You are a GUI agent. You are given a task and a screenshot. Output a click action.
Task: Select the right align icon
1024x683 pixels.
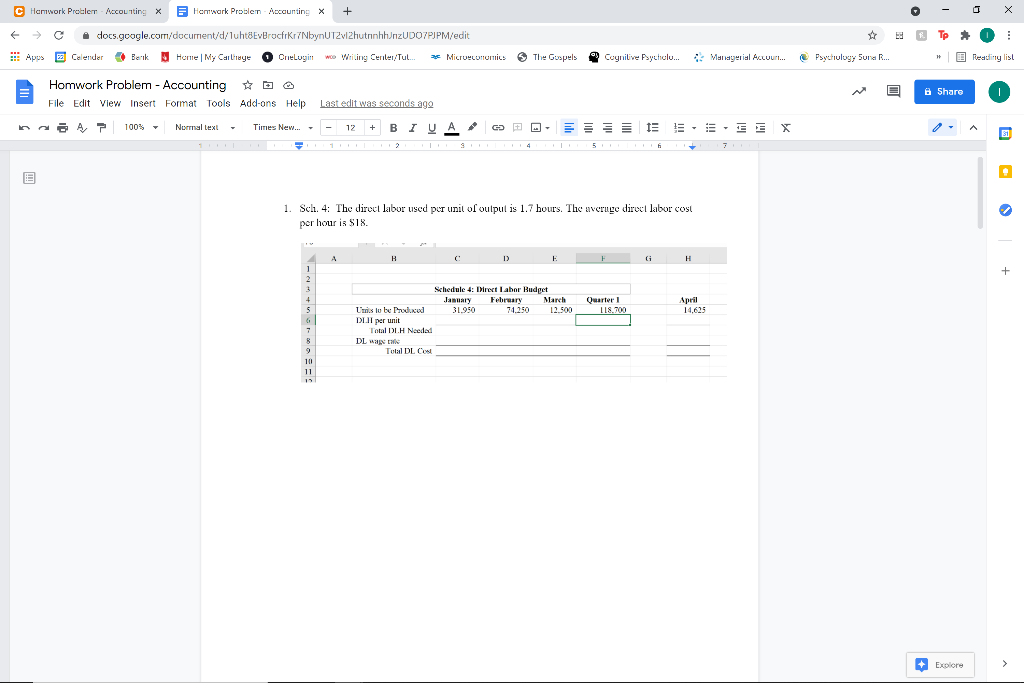click(x=608, y=127)
